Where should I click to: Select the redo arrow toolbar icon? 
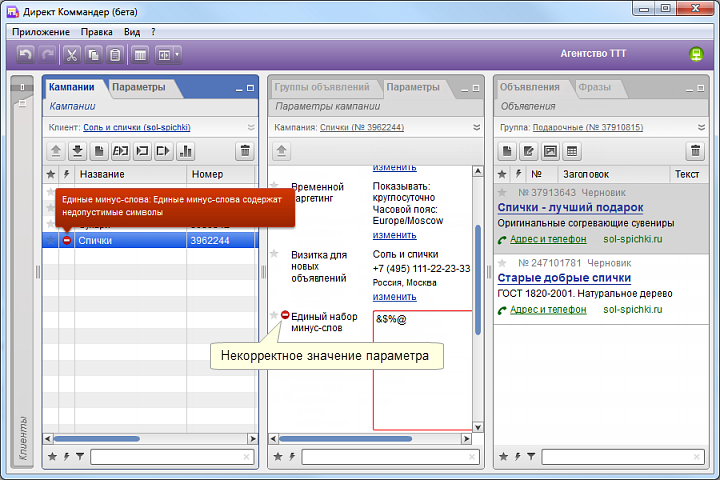point(47,55)
